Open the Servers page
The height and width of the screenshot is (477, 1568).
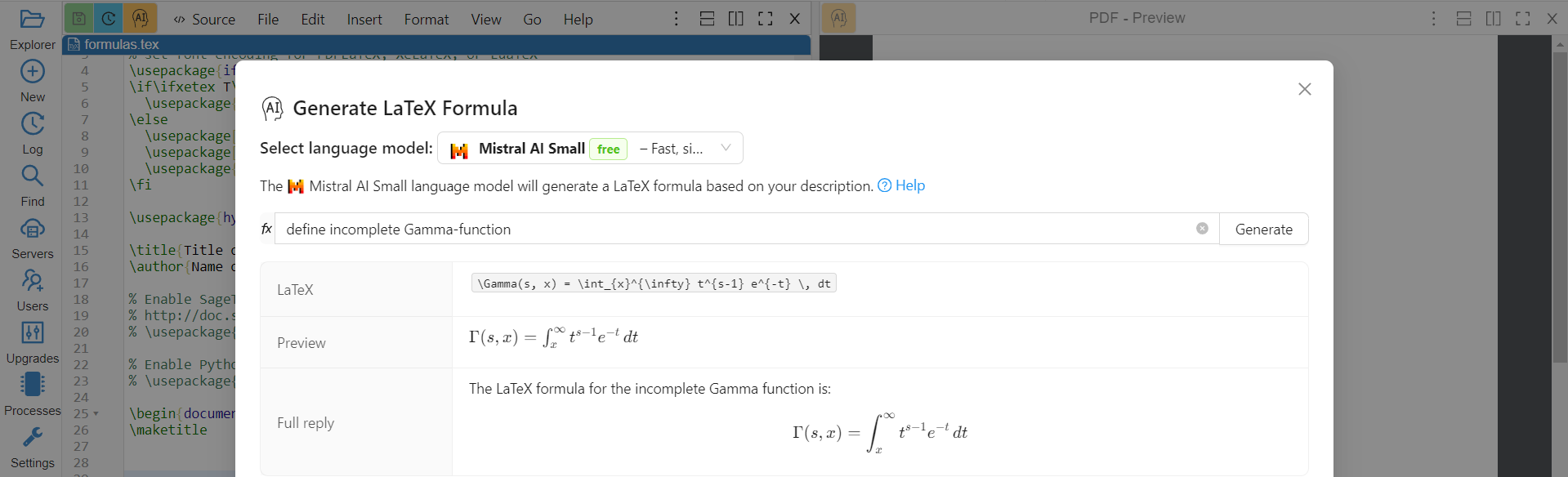tap(32, 238)
